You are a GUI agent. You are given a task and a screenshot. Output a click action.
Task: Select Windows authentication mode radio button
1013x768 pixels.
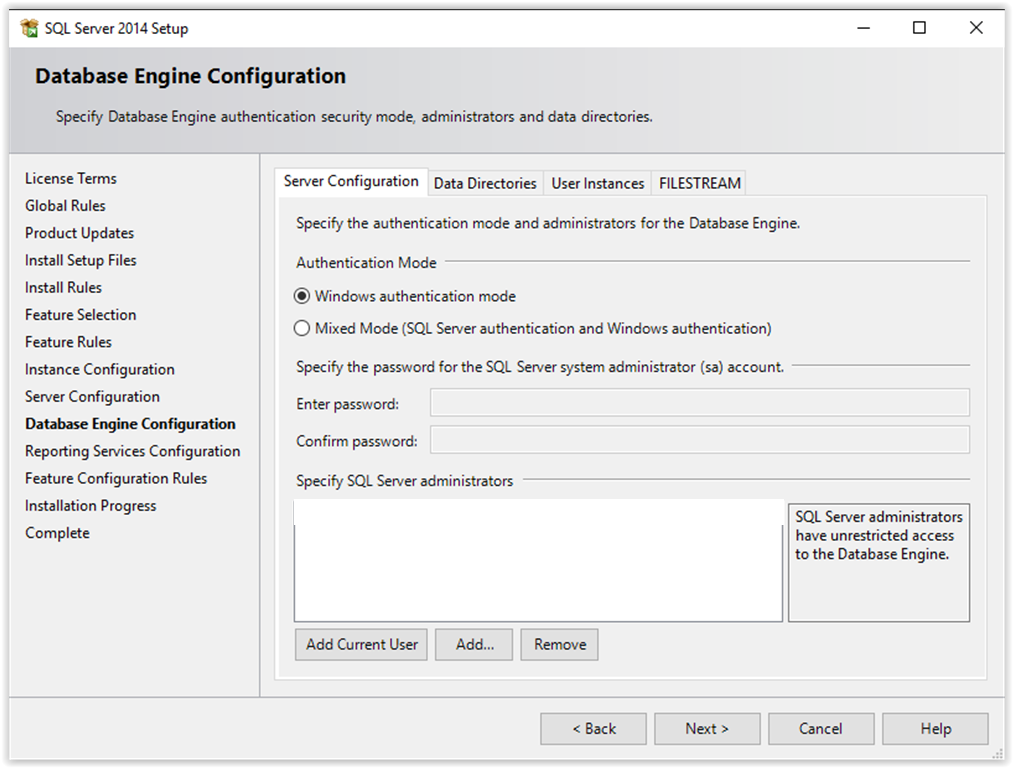pyautogui.click(x=302, y=296)
